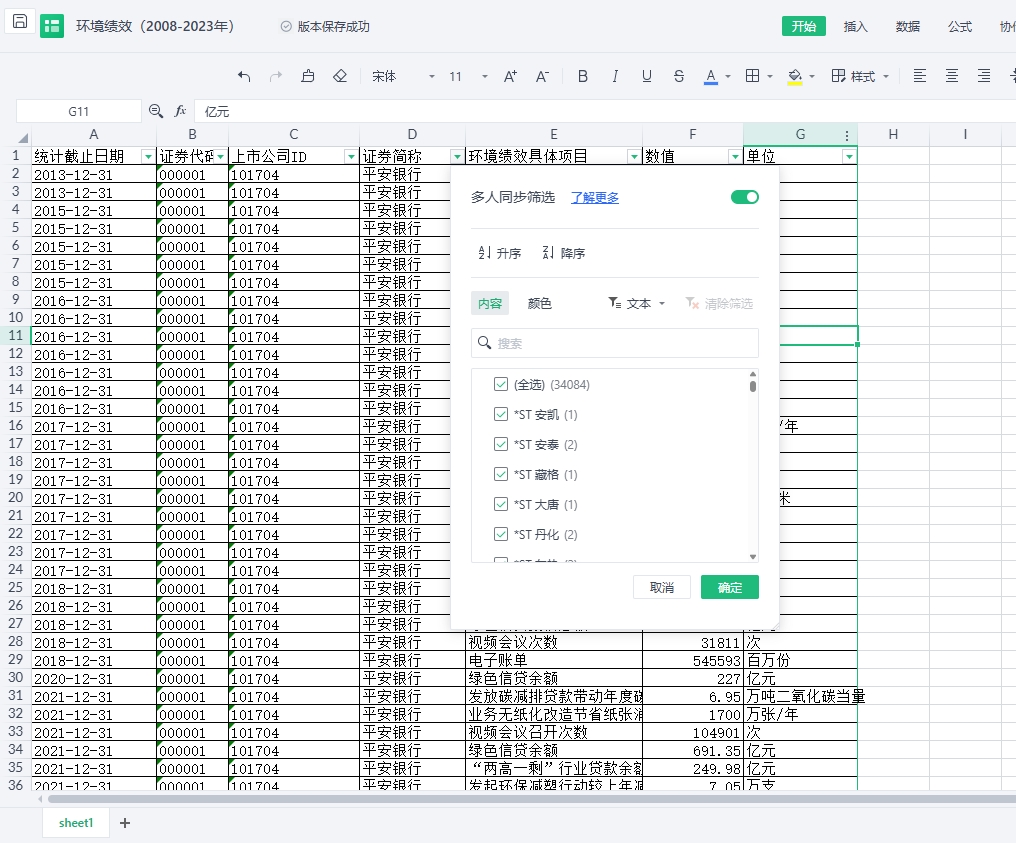The height and width of the screenshot is (843, 1016).
Task: Select the format painter icon
Action: coord(308,76)
